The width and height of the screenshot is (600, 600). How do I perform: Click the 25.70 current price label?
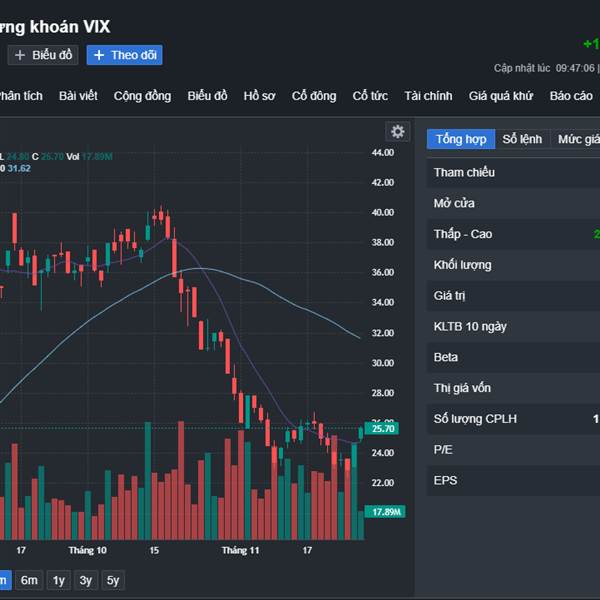(x=384, y=428)
